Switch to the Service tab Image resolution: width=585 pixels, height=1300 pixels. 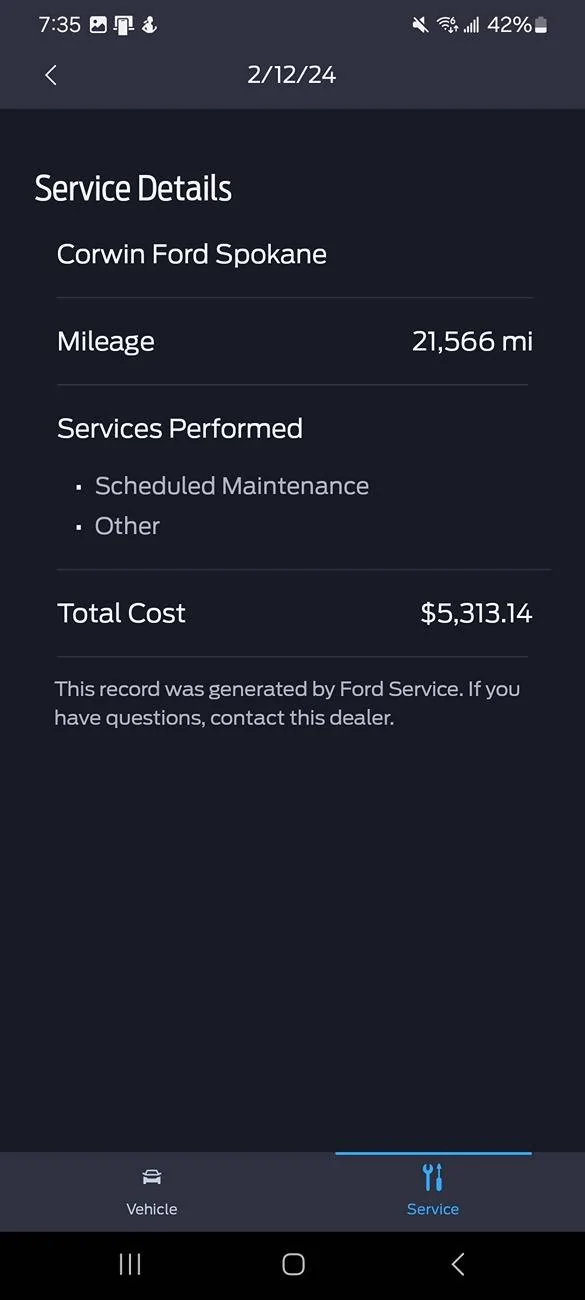(433, 1191)
